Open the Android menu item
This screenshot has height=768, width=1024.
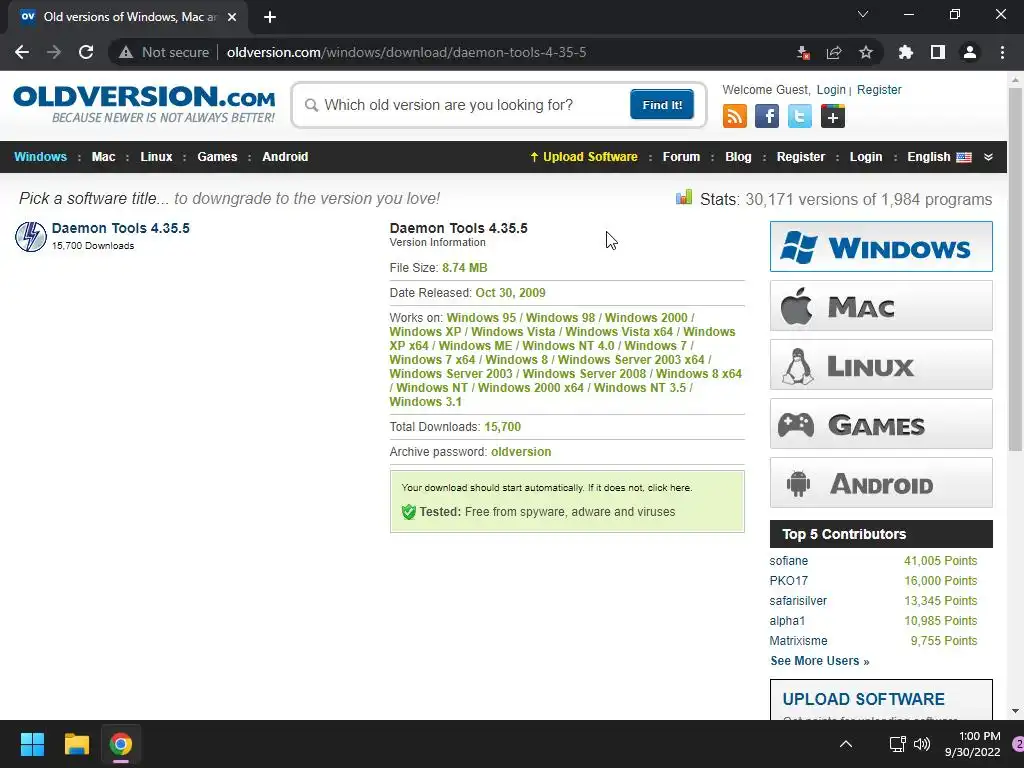pos(285,157)
